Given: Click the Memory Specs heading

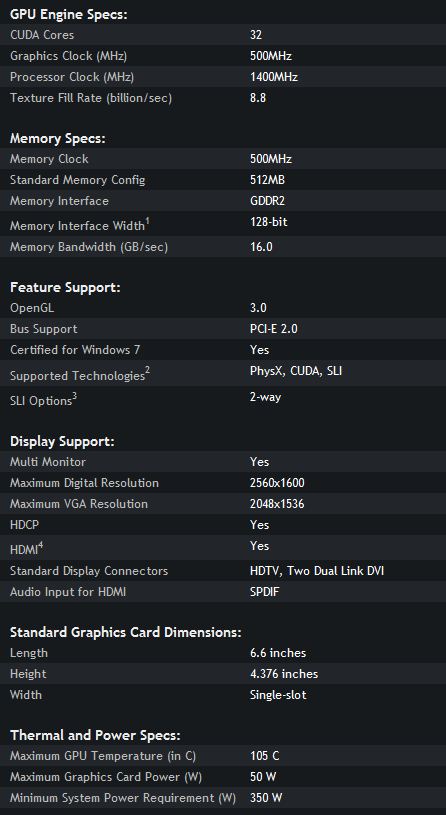Looking at the screenshot, I should tap(58, 139).
